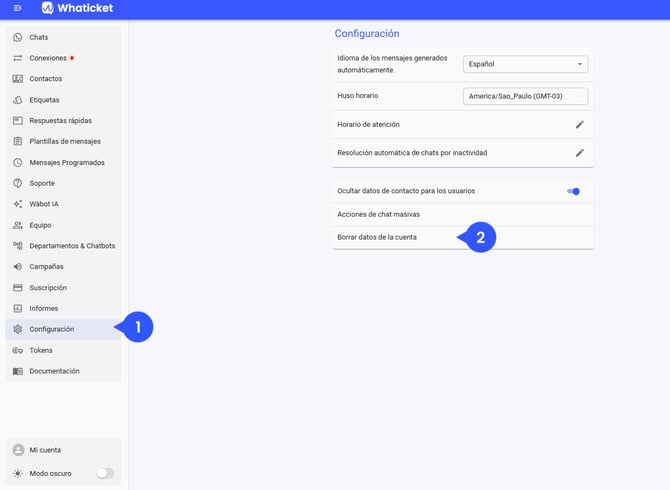Click the Soporte help icon
Screen dimensions: 670x490
(18, 183)
